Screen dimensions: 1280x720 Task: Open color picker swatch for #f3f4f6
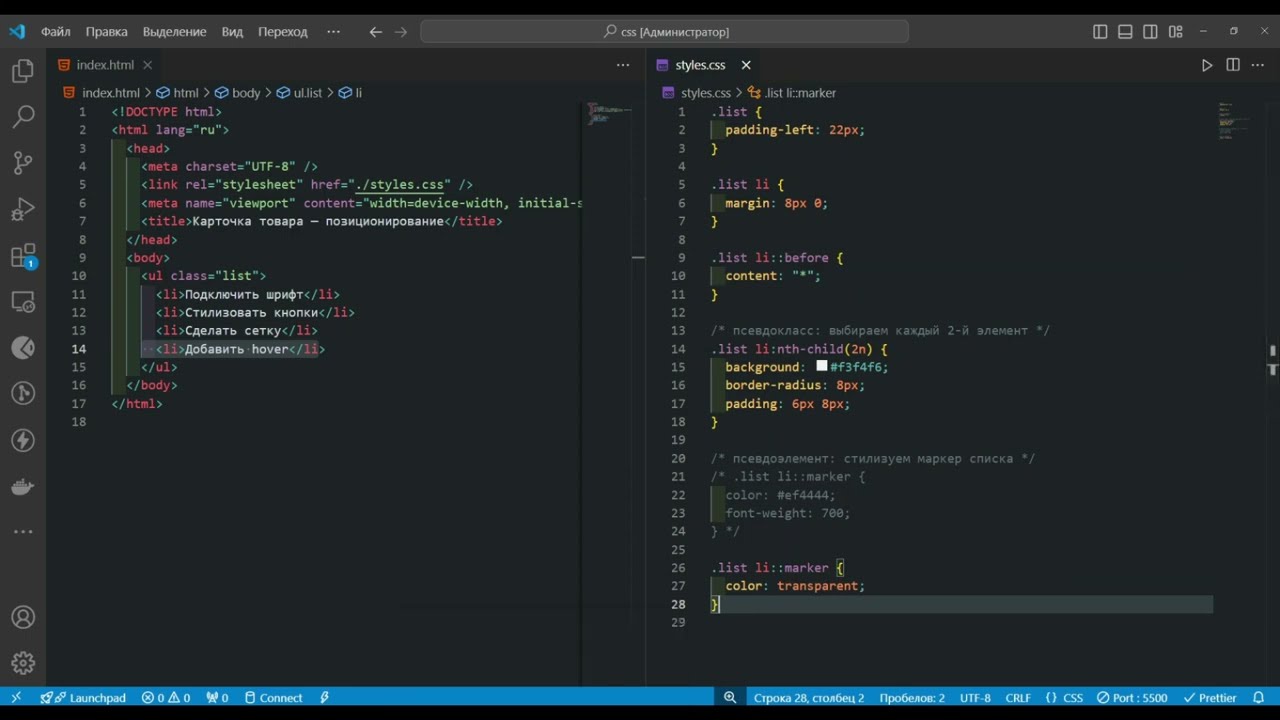point(822,367)
